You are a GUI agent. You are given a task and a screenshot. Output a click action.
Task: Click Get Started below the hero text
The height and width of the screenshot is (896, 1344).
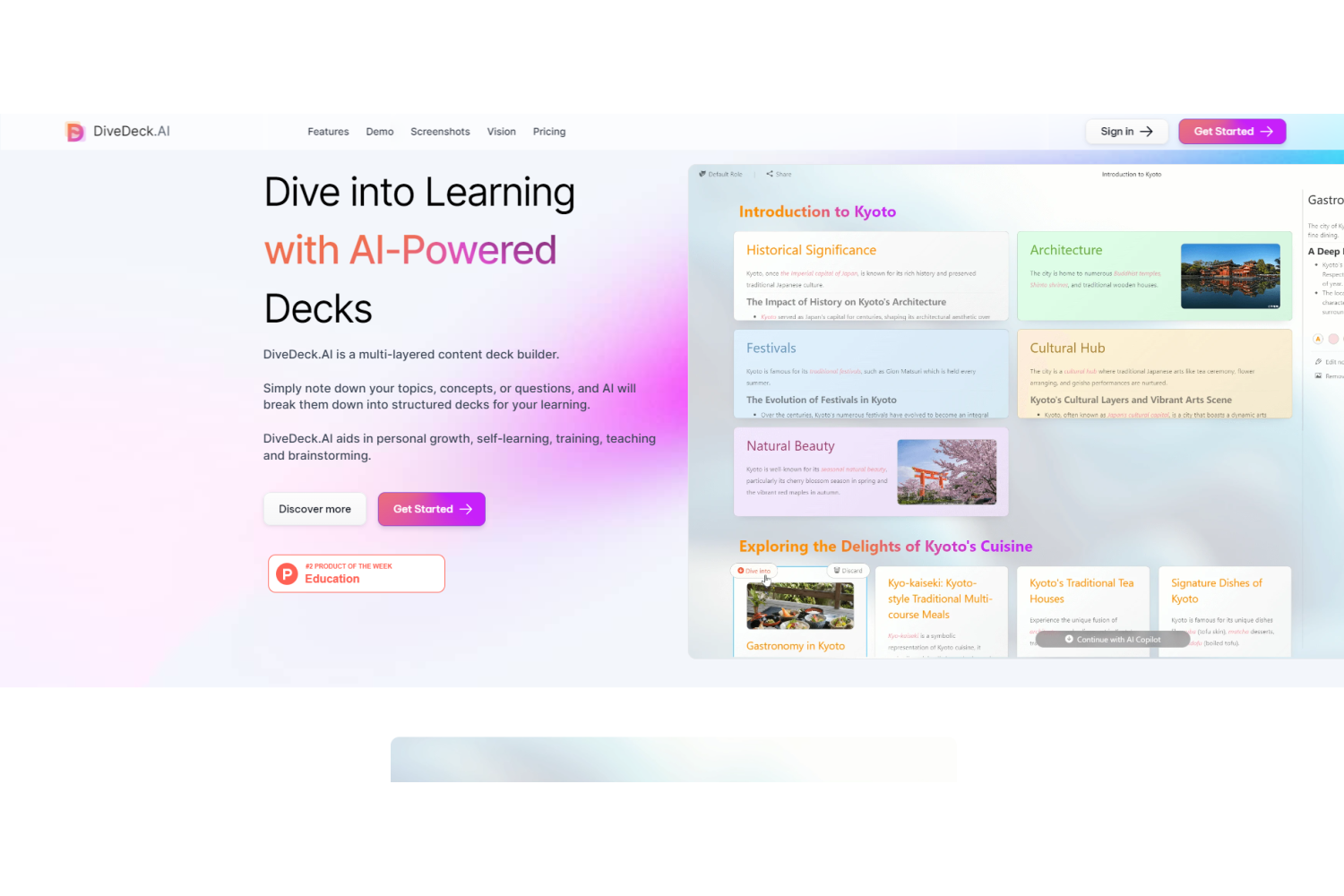(x=432, y=509)
